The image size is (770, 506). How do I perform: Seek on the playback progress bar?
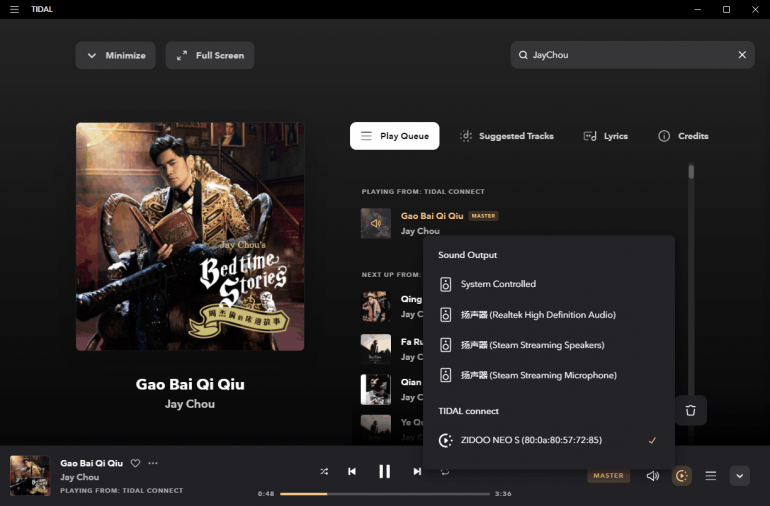pos(385,494)
